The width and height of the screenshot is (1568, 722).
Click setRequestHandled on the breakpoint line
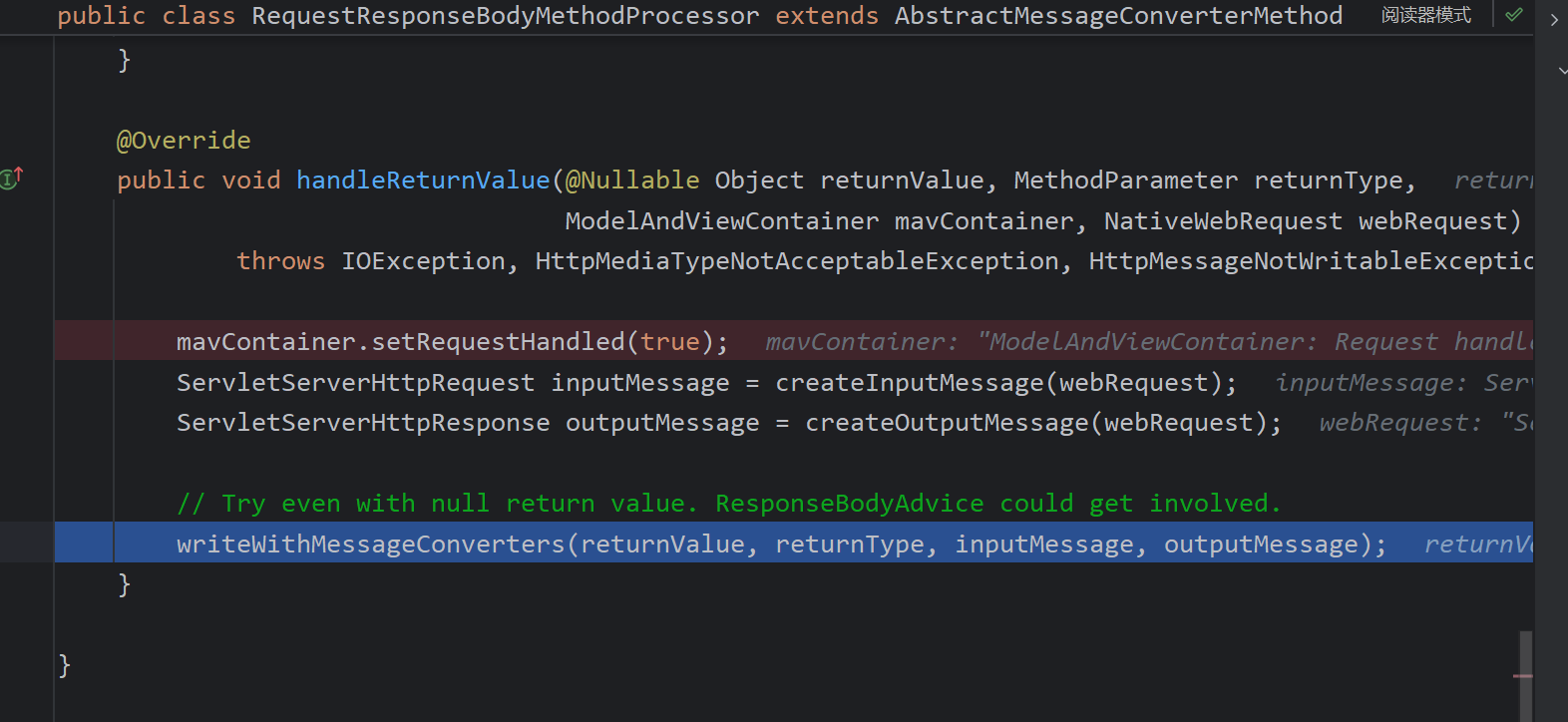click(x=498, y=342)
